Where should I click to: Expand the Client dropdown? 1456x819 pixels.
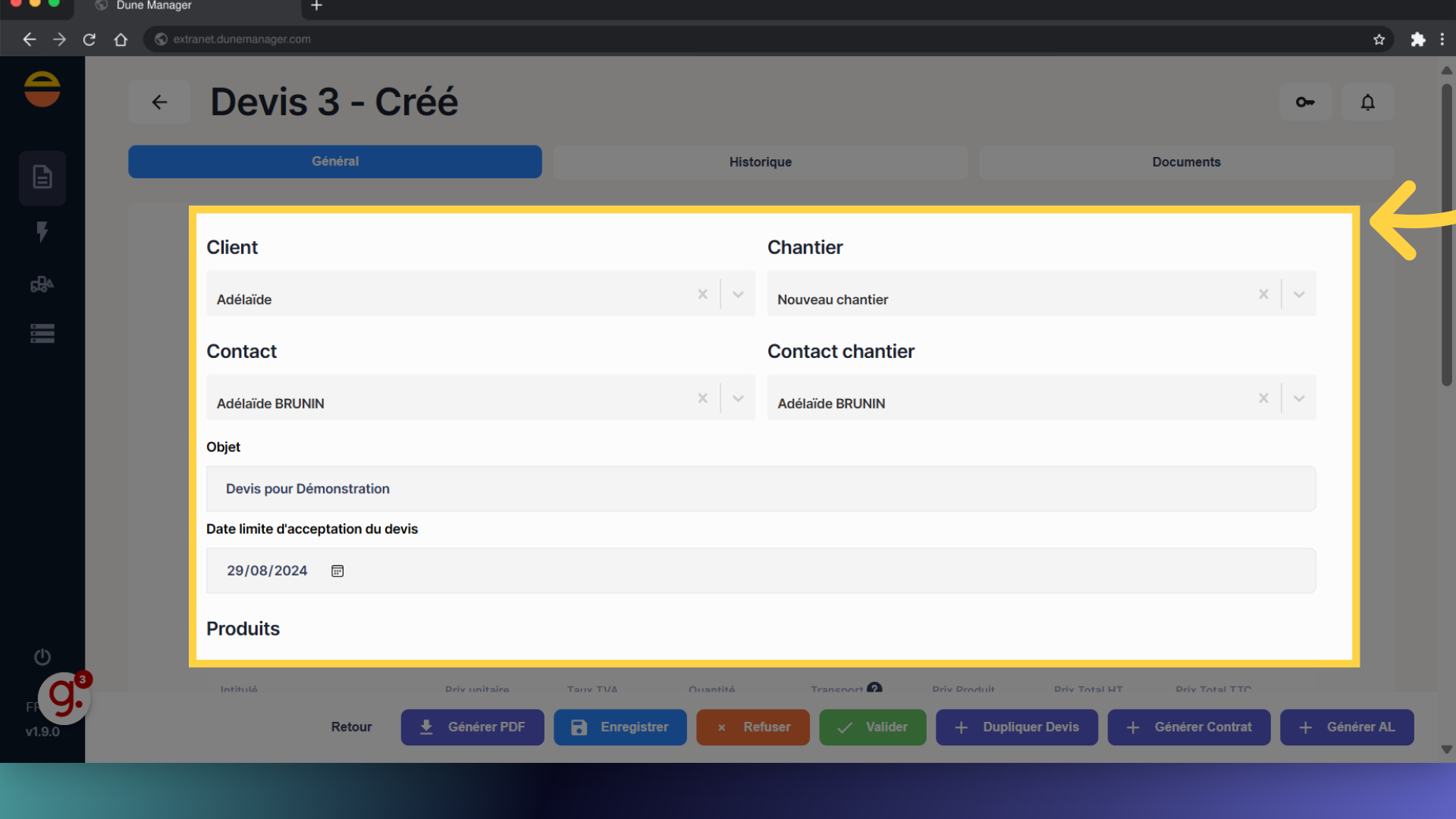point(738,294)
